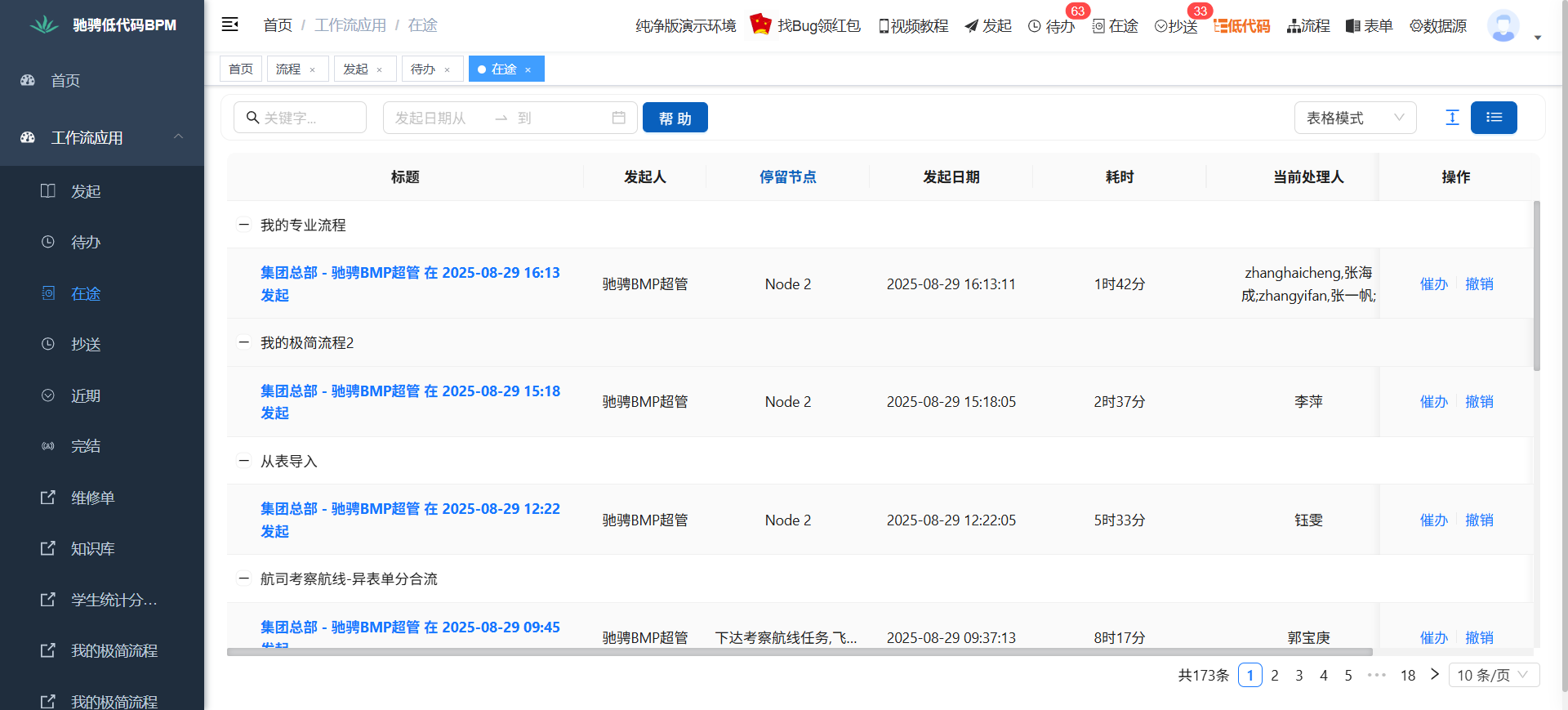Open the 低代码 header icon
This screenshot has height=710, width=1568.
[1241, 26]
